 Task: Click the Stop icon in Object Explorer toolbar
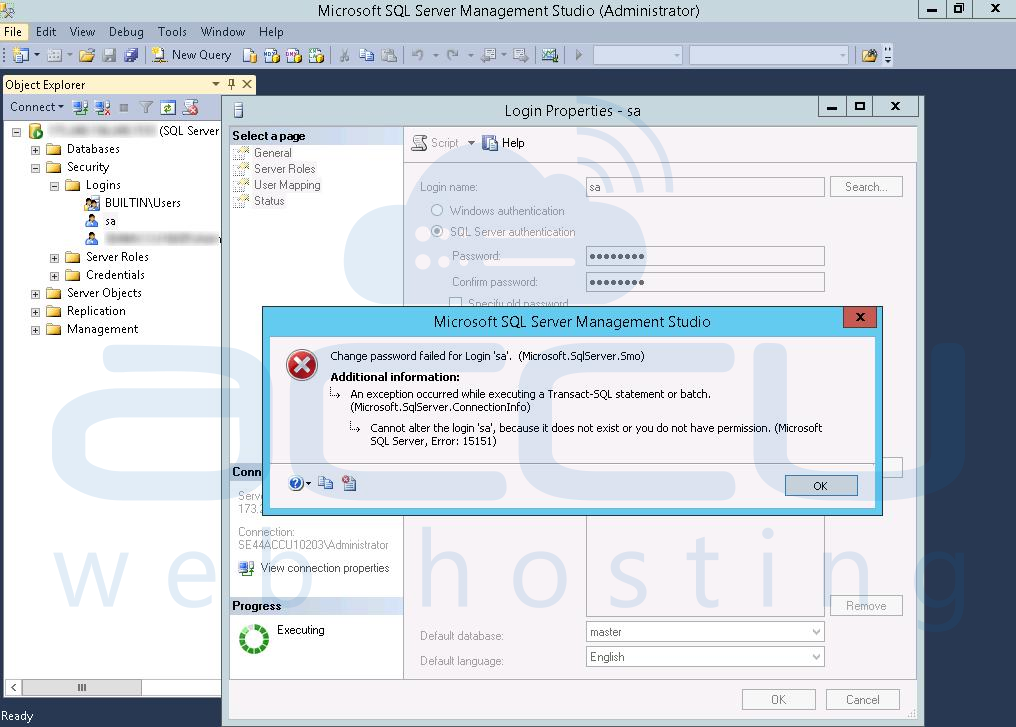124,108
